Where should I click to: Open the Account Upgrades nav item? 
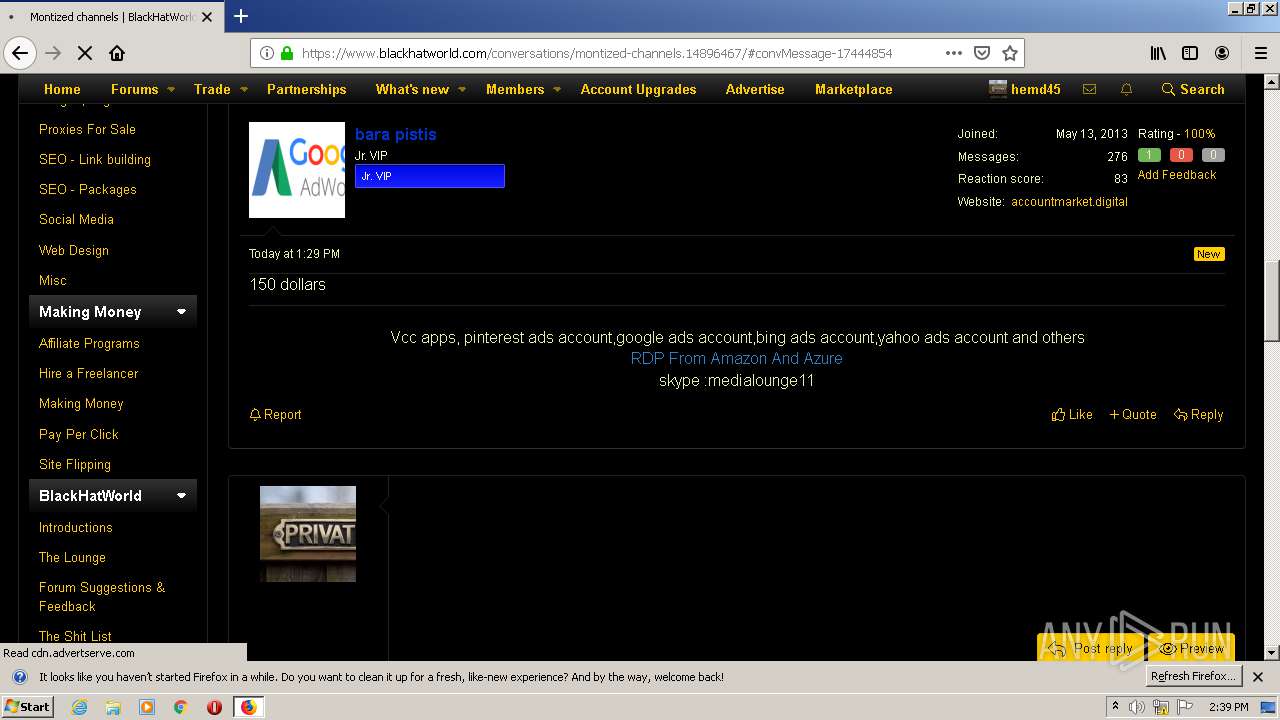pyautogui.click(x=638, y=89)
